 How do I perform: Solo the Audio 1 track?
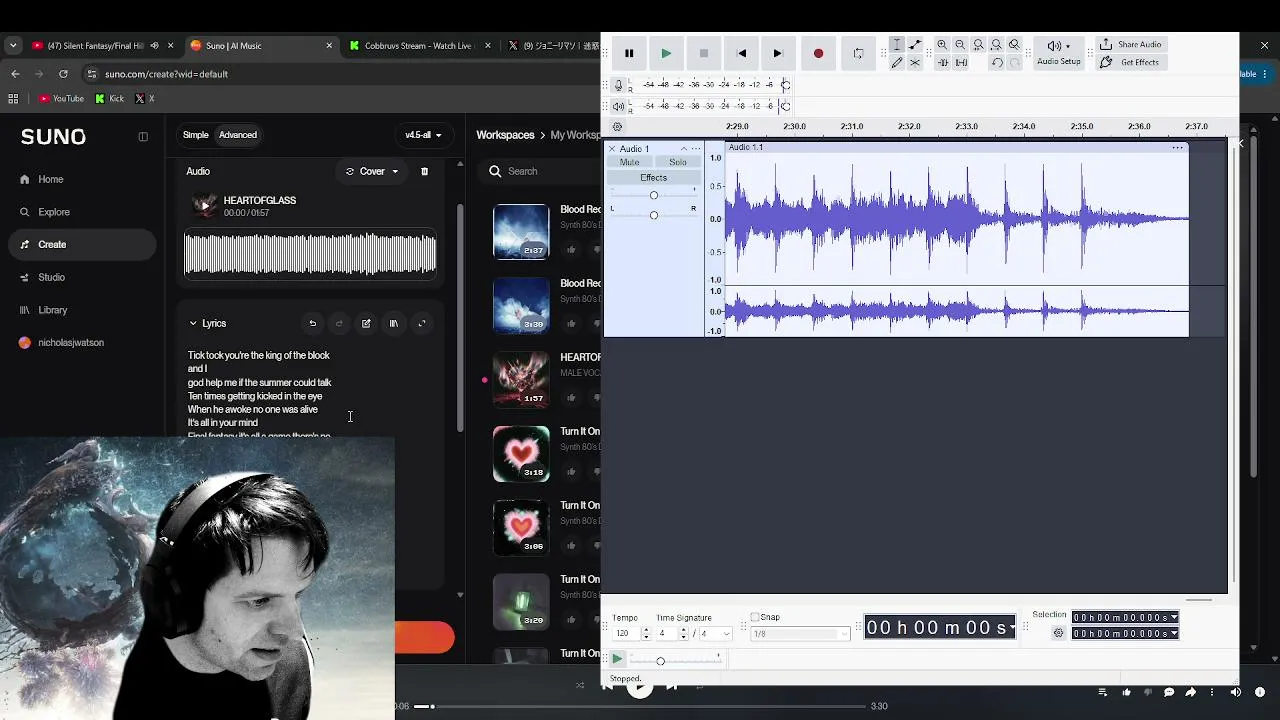678,162
